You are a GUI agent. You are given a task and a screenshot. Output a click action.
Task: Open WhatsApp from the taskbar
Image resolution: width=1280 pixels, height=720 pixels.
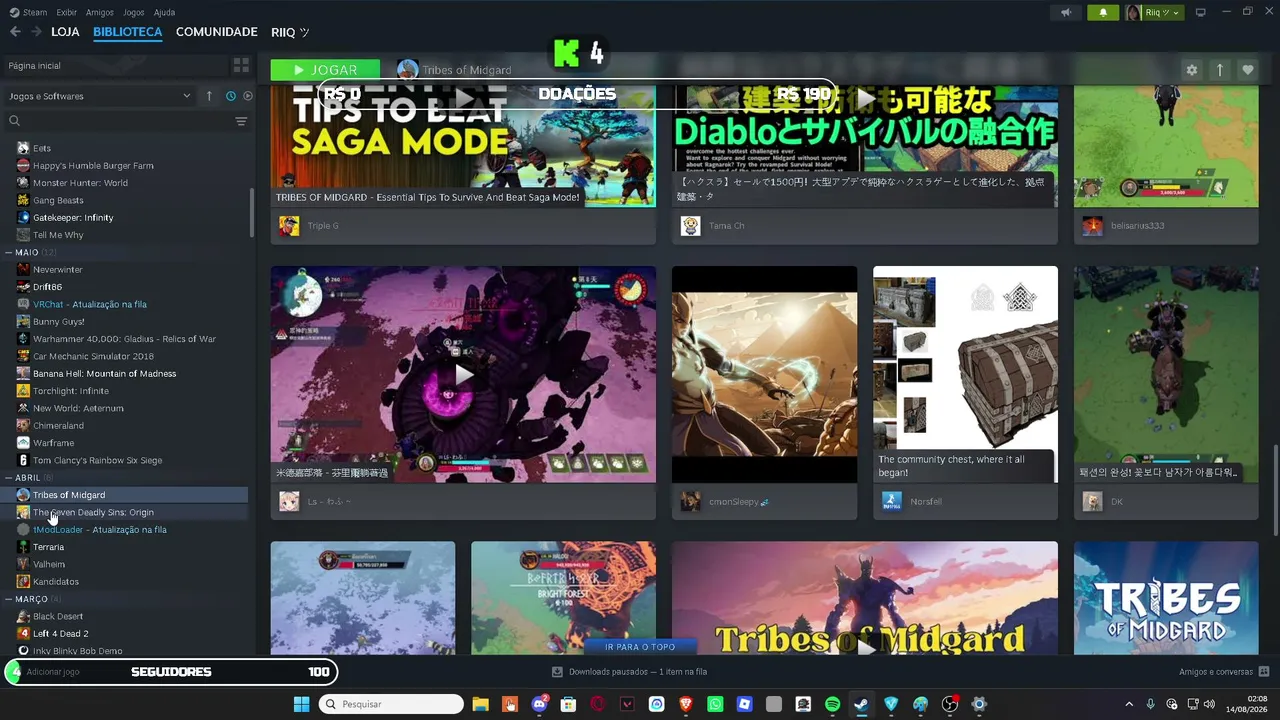(x=715, y=704)
